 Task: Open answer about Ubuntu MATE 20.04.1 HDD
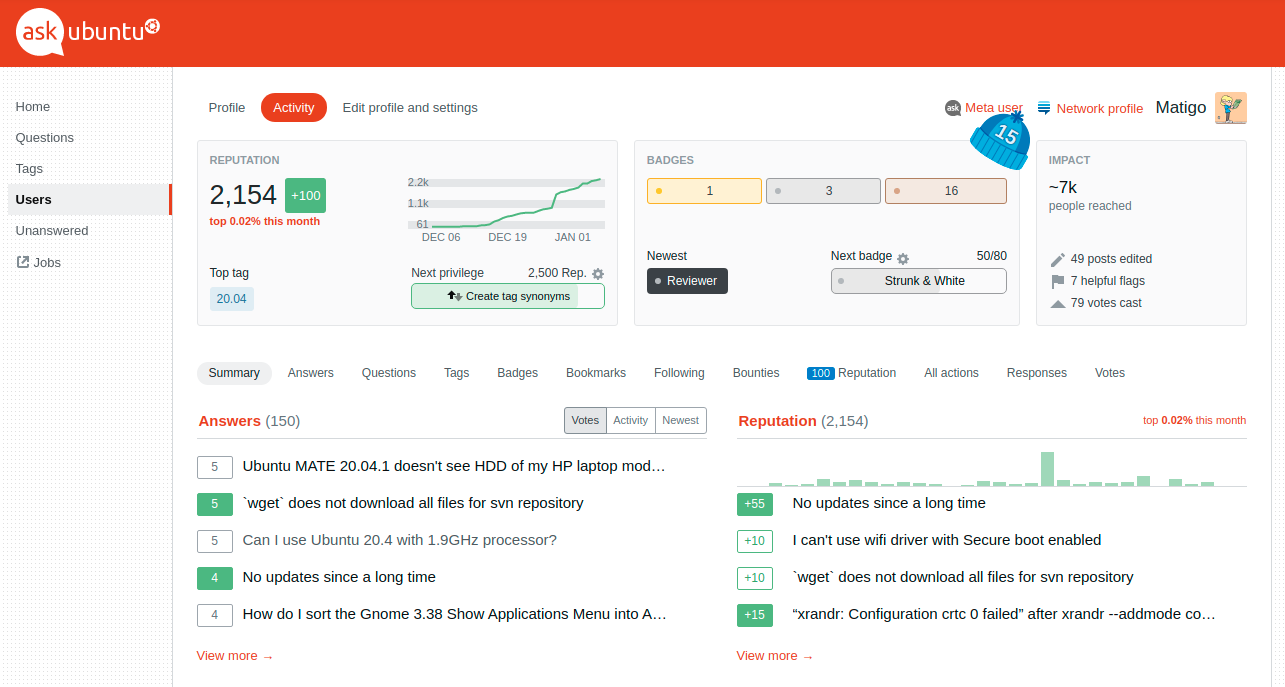[454, 466]
